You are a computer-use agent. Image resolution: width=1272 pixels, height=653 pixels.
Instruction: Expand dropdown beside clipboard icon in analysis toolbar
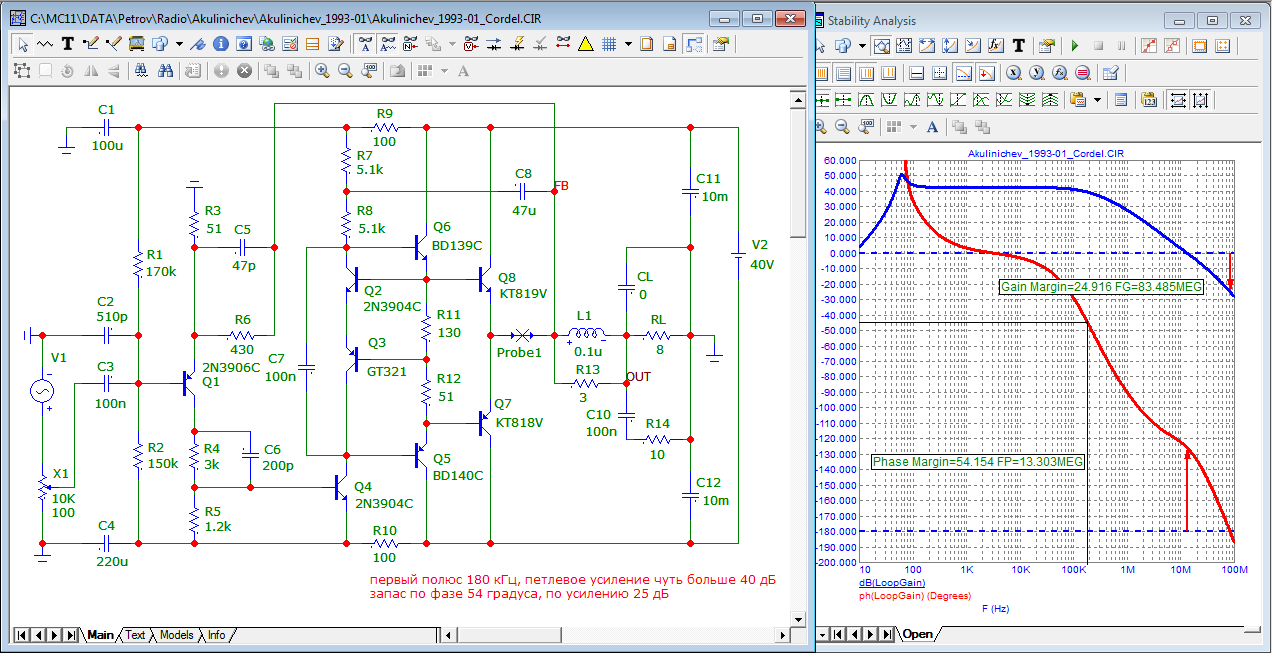coord(1097,100)
